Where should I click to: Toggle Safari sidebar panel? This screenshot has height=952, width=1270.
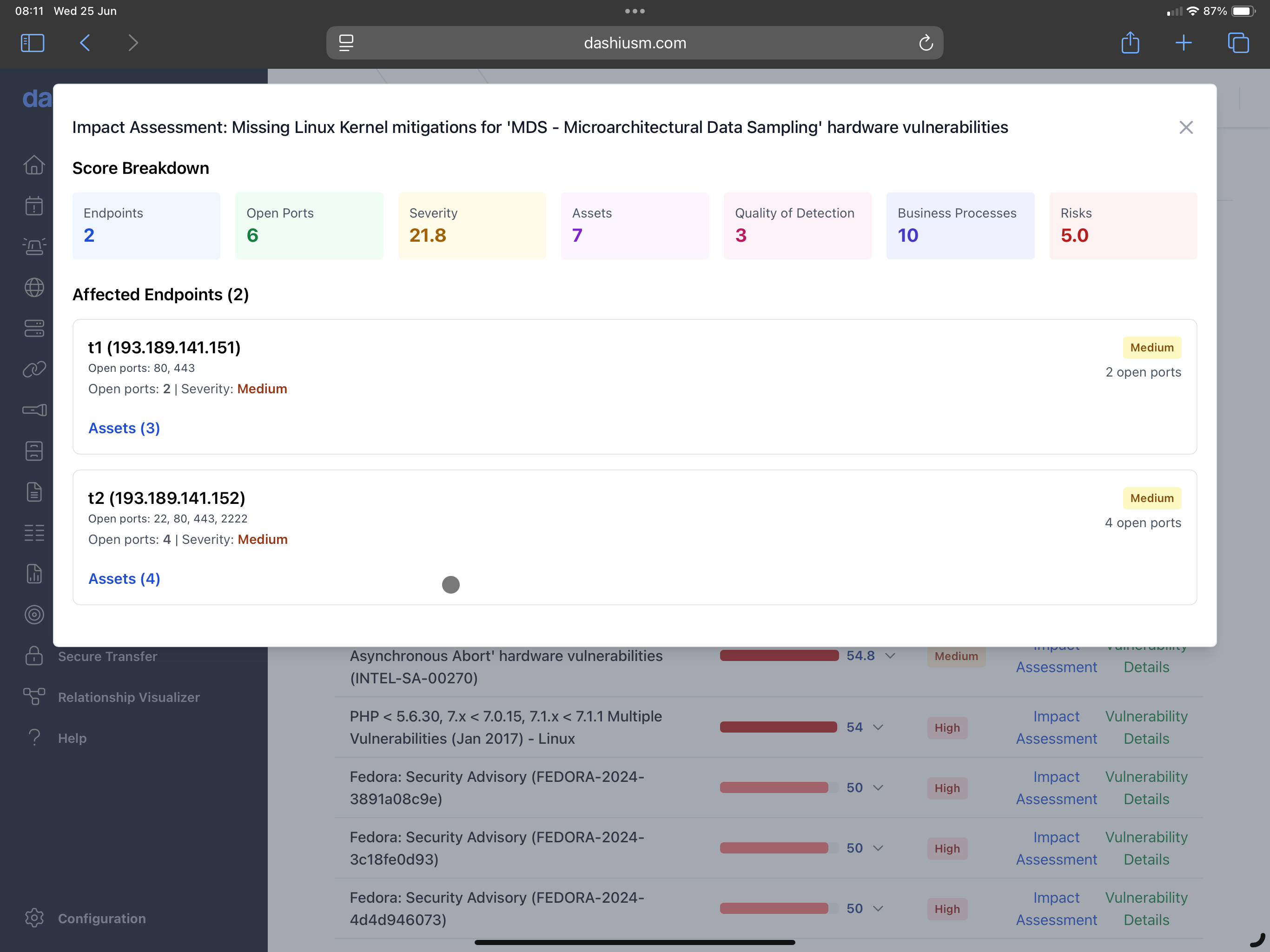tap(32, 42)
